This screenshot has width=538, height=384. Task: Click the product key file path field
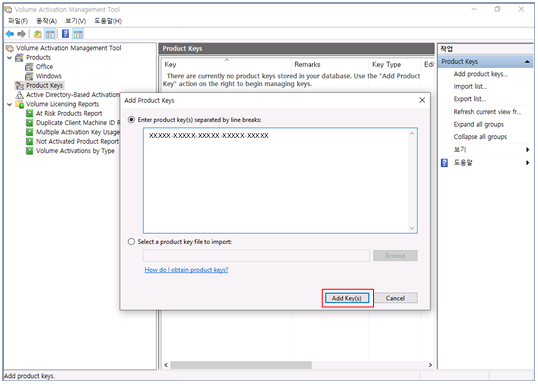256,256
